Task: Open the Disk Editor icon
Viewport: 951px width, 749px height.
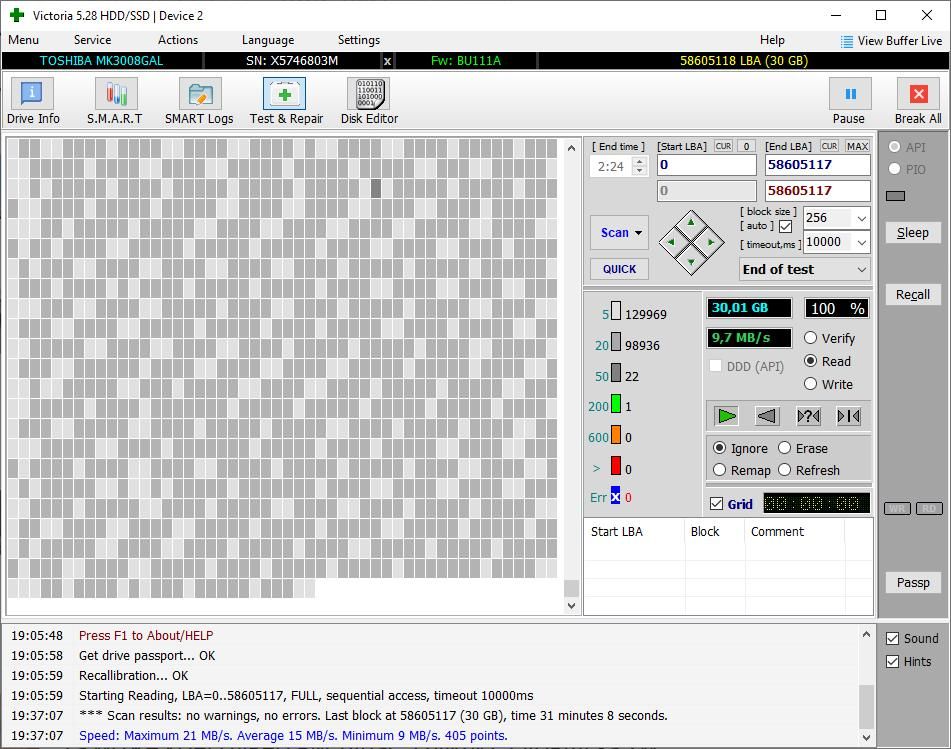Action: pos(369,95)
